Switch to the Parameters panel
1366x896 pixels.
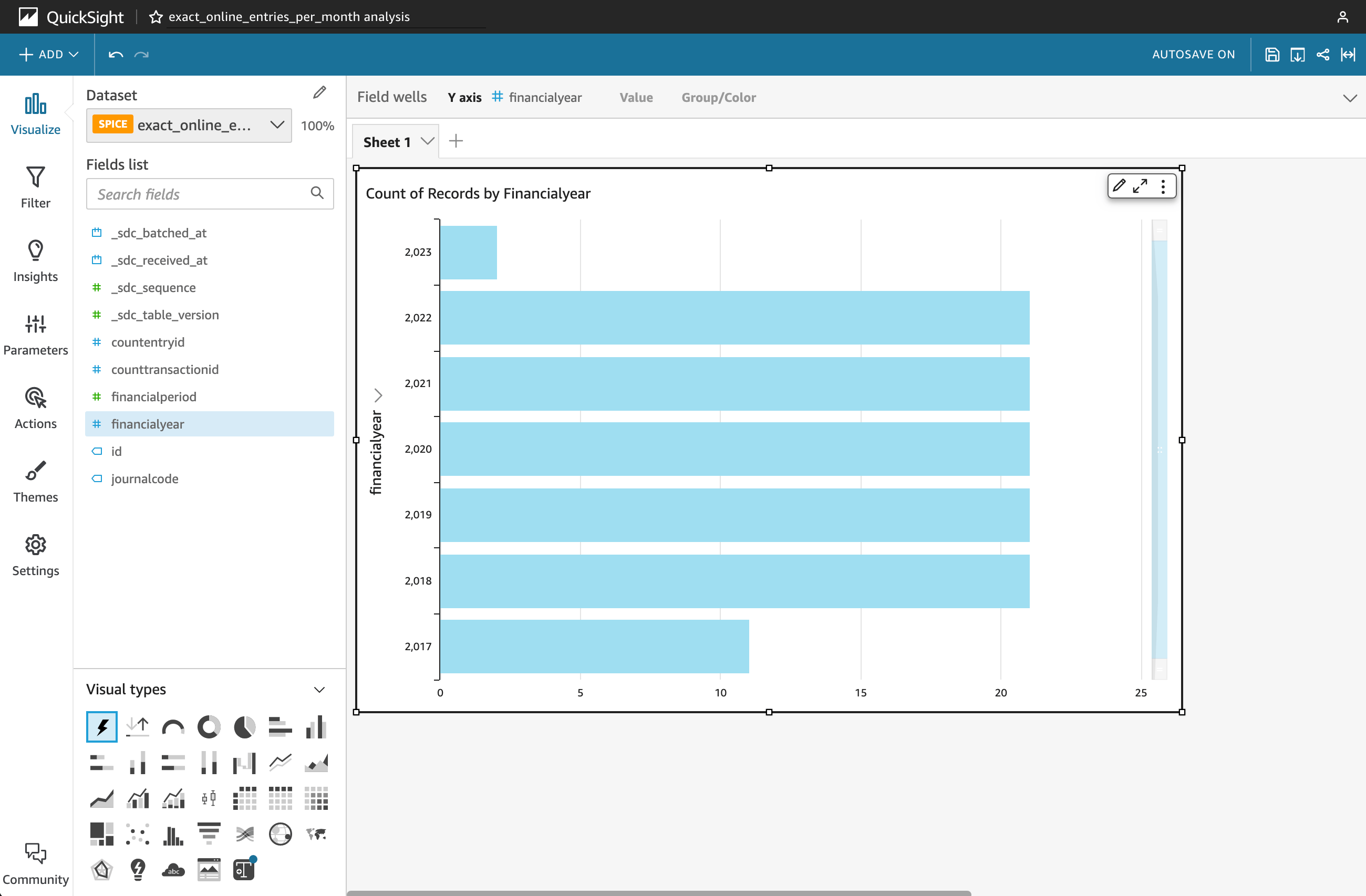pos(36,334)
